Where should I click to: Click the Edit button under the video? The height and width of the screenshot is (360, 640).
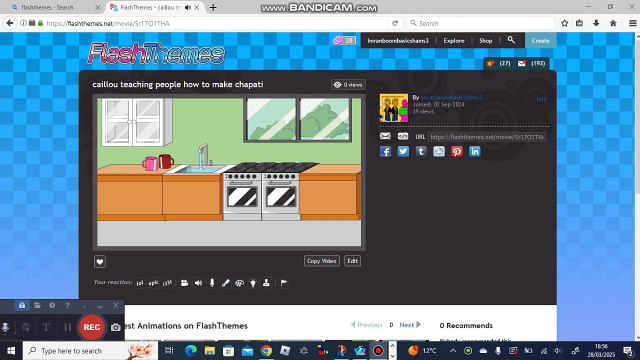[353, 261]
